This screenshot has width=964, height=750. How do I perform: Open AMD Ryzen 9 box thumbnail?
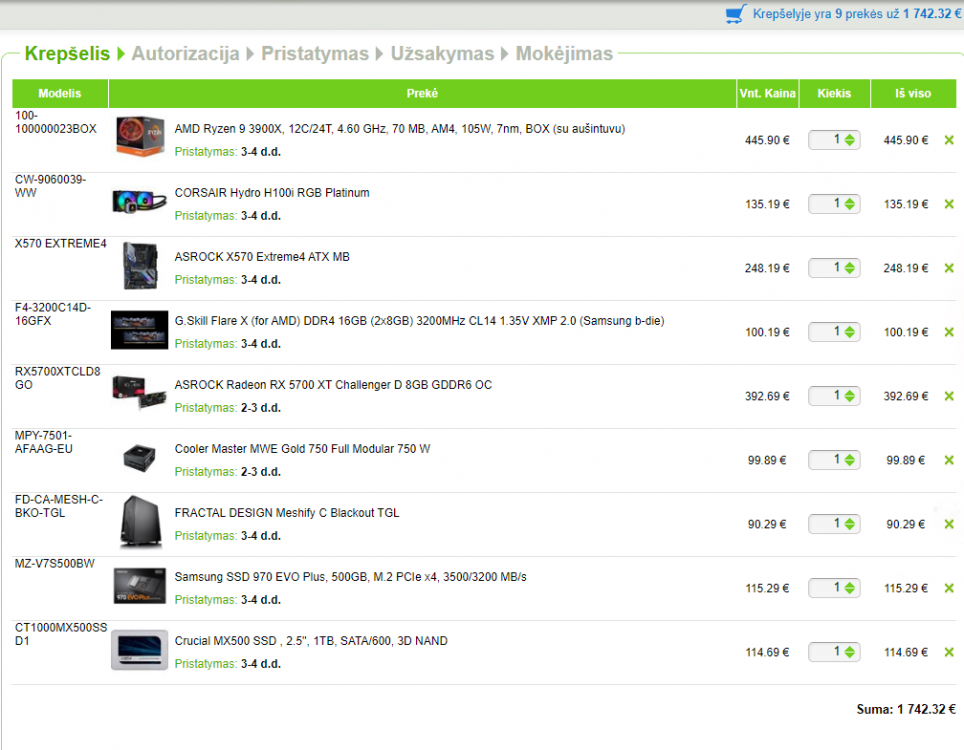pyautogui.click(x=140, y=136)
